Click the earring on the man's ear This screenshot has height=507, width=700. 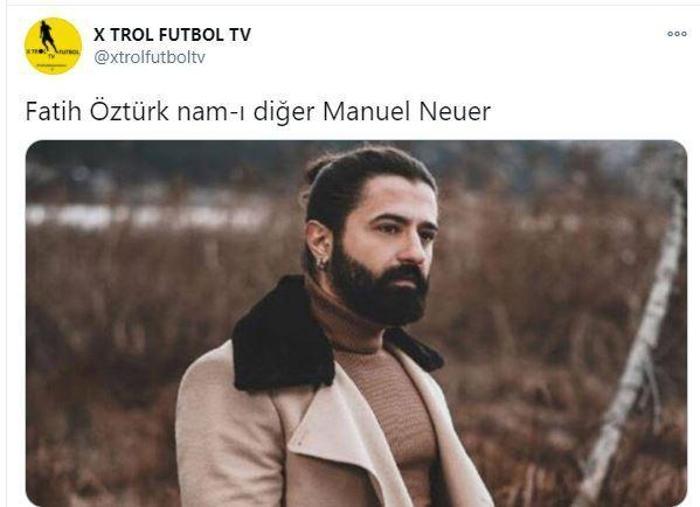321,264
